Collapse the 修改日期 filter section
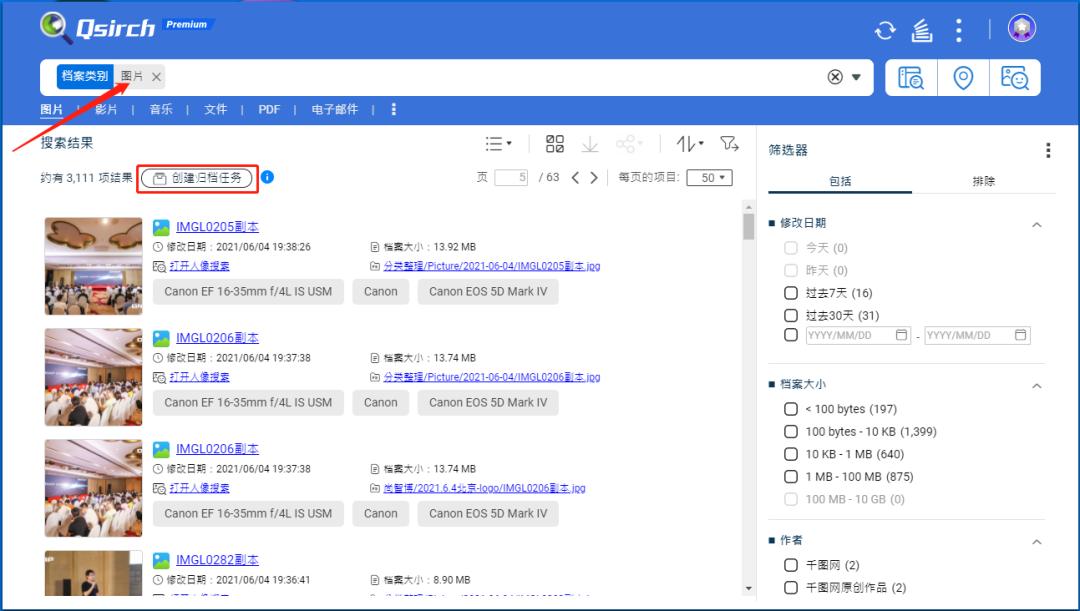Viewport: 1080px width, 611px height. pos(1036,224)
